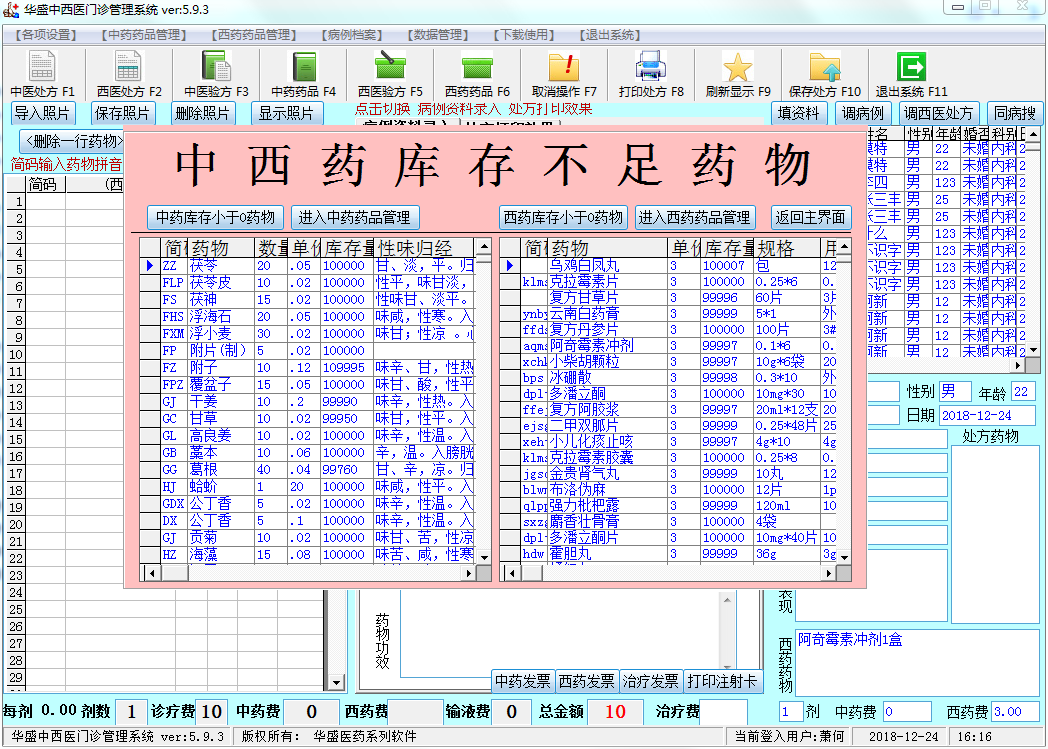Click up arrow of patient list scrollbar
Viewport: 1048px width, 749px height.
[x=1034, y=134]
